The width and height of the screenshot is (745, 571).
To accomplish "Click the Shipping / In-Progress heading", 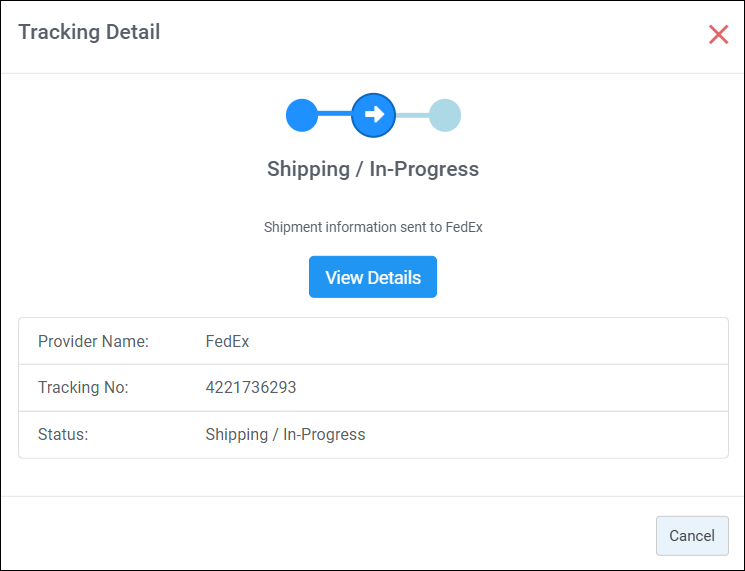I will [373, 169].
